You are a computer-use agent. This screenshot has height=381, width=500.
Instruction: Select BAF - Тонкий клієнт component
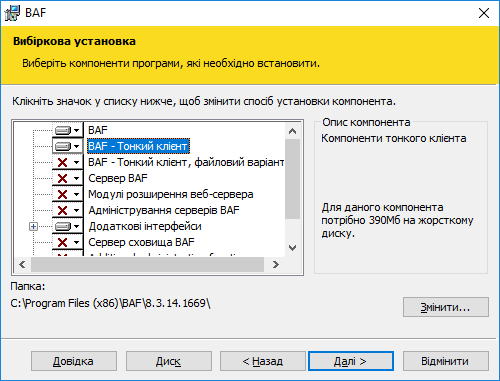coord(138,146)
